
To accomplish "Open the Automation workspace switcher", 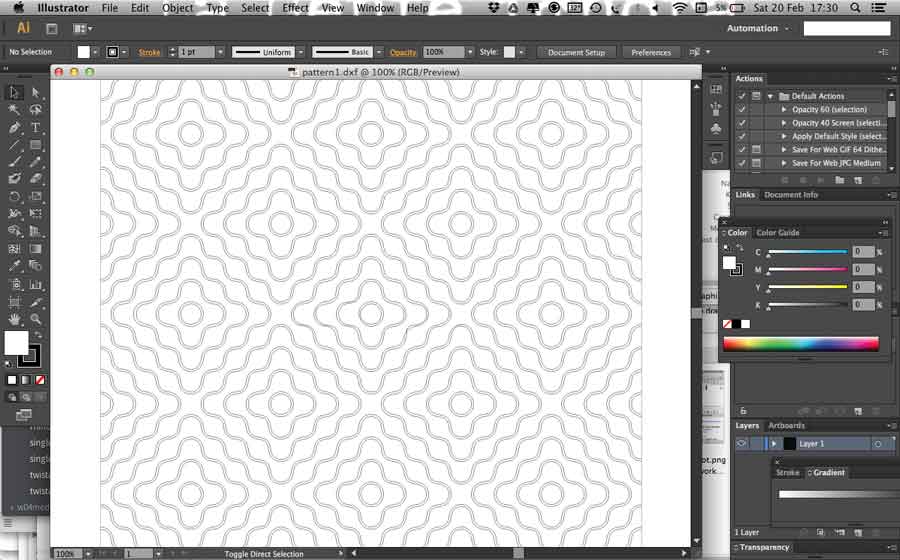I will point(758,28).
